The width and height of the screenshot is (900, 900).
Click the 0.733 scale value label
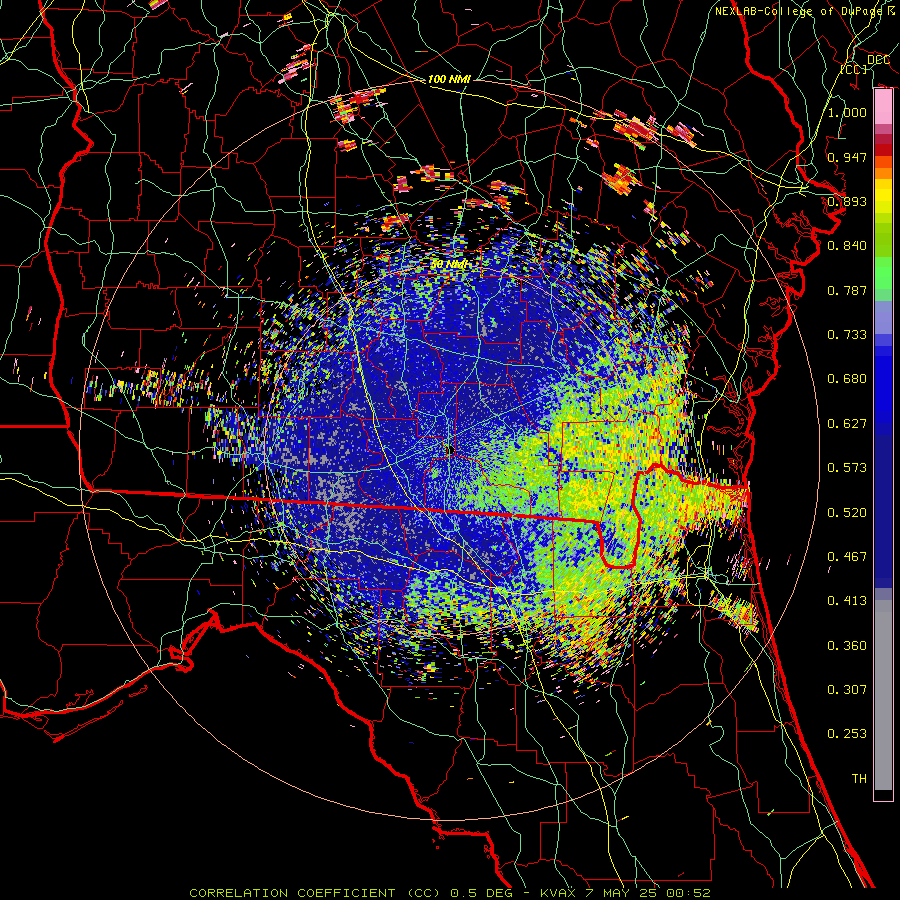point(847,335)
